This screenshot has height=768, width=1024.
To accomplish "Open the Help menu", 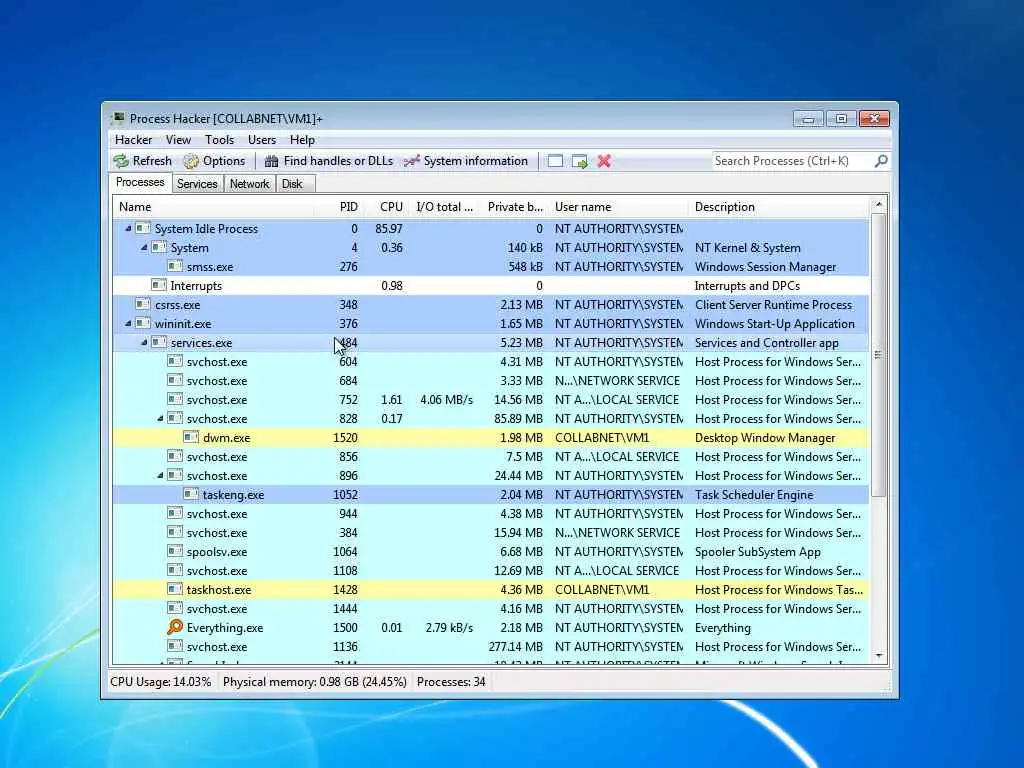I will [302, 140].
